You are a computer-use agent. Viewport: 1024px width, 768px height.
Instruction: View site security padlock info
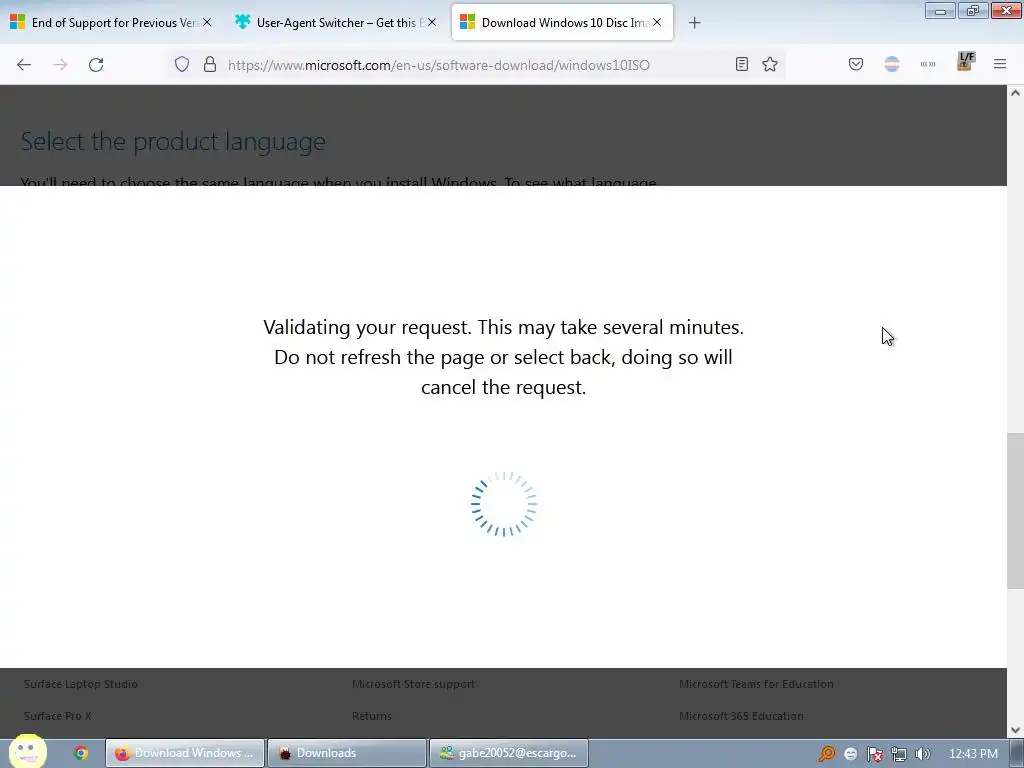(210, 64)
